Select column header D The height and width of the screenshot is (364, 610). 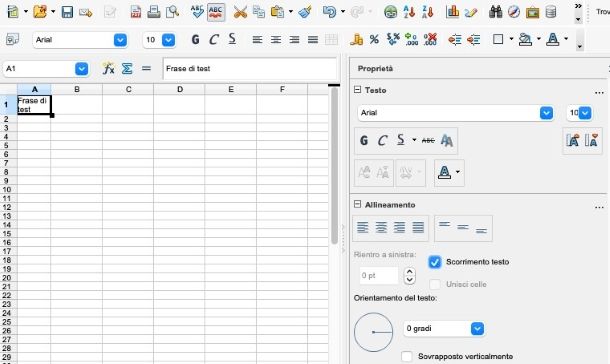(x=179, y=89)
